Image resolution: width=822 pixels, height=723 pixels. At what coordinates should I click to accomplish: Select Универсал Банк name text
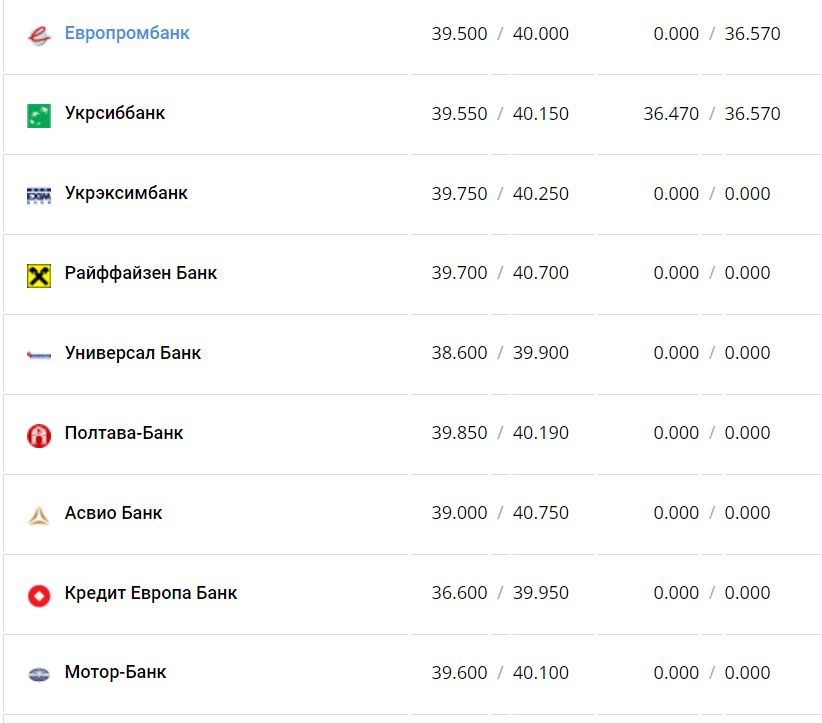point(133,353)
